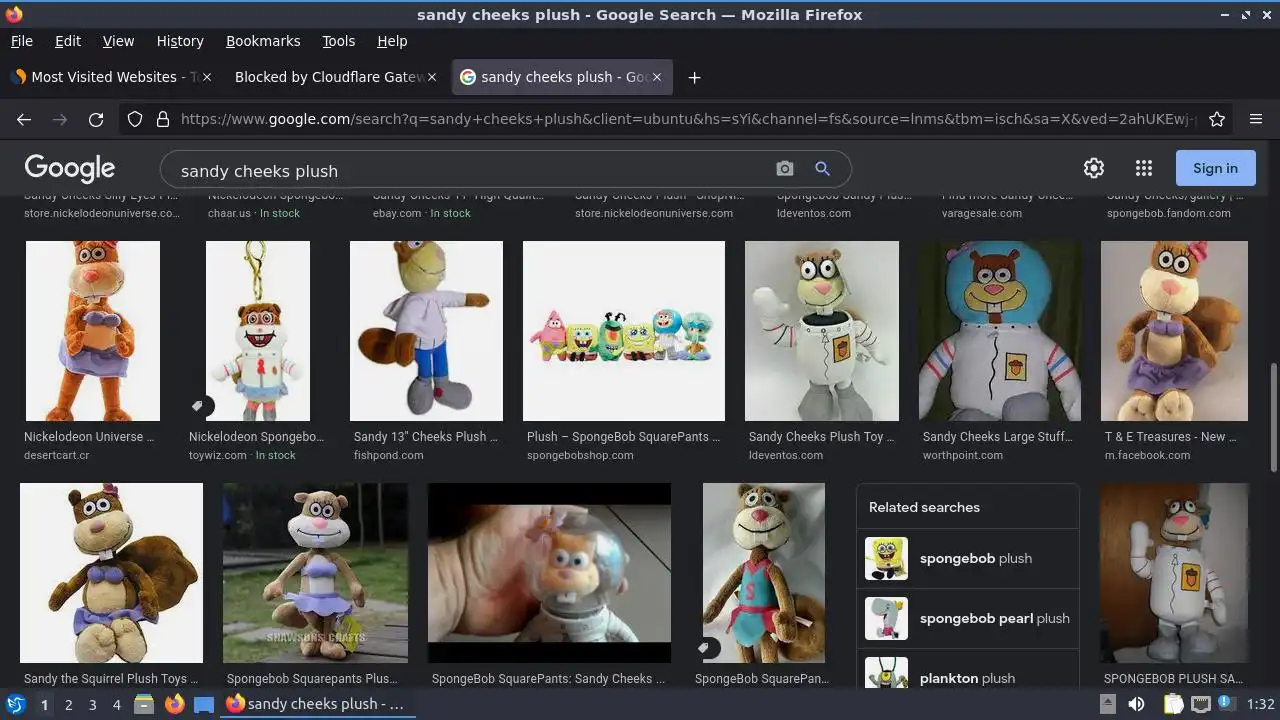Click the Sign in button
Screen dimensions: 1280x720
1215,168
